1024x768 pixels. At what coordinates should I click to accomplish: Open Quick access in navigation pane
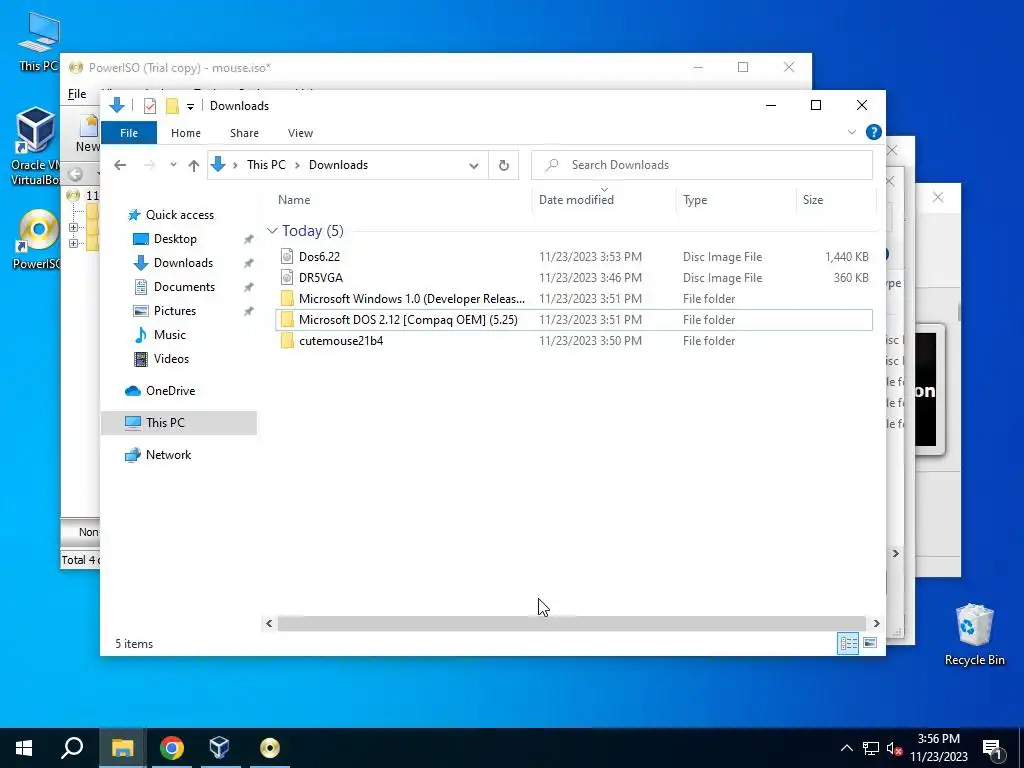pyautogui.click(x=180, y=215)
